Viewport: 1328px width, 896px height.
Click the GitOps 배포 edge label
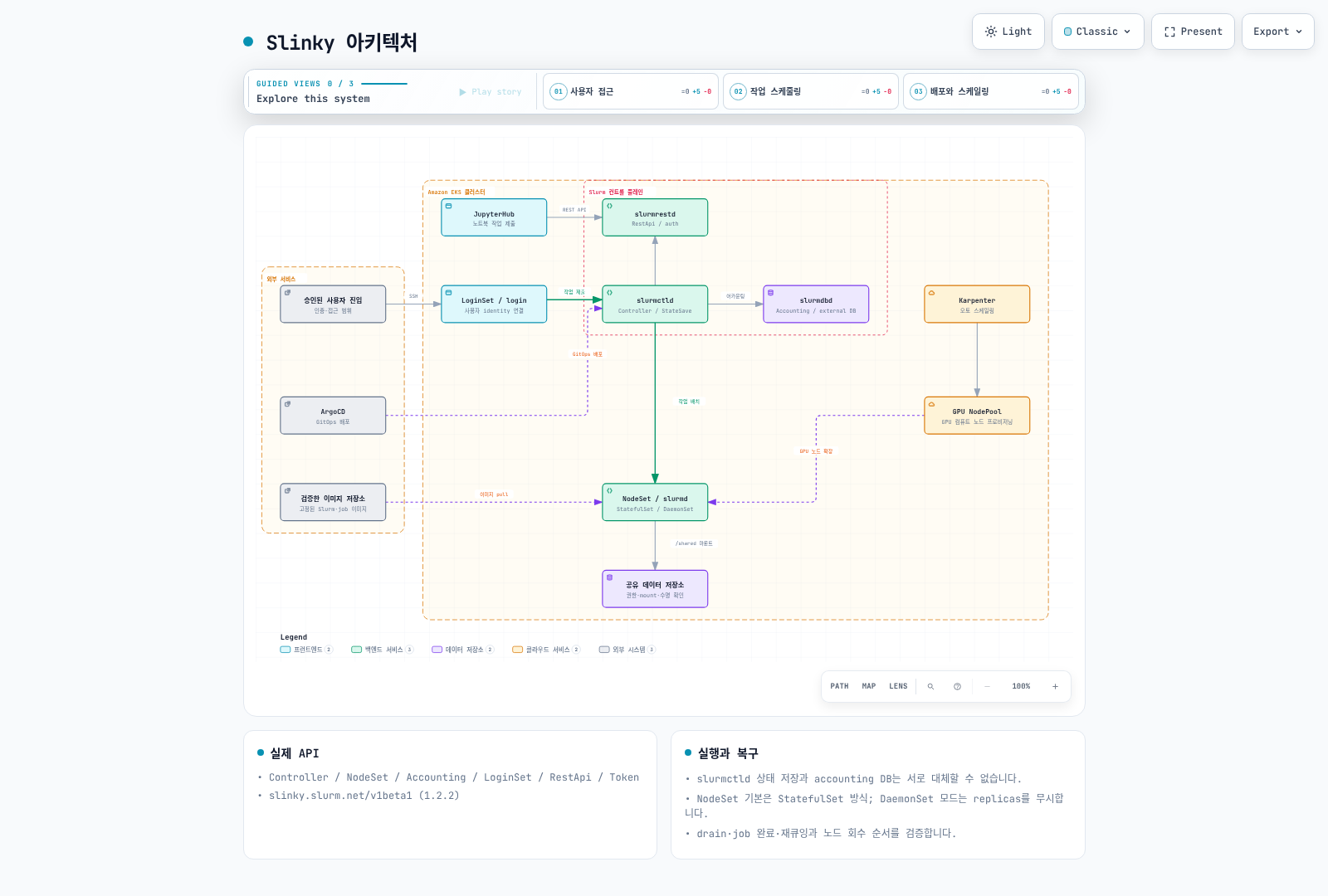coord(588,354)
